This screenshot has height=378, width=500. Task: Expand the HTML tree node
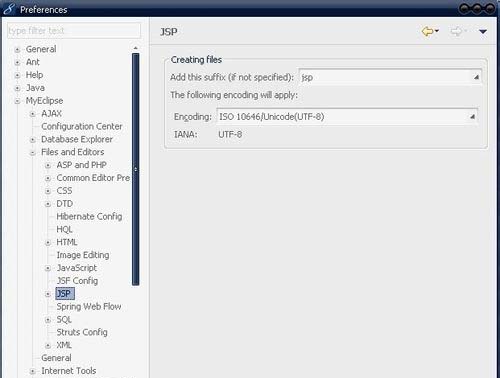(48, 243)
